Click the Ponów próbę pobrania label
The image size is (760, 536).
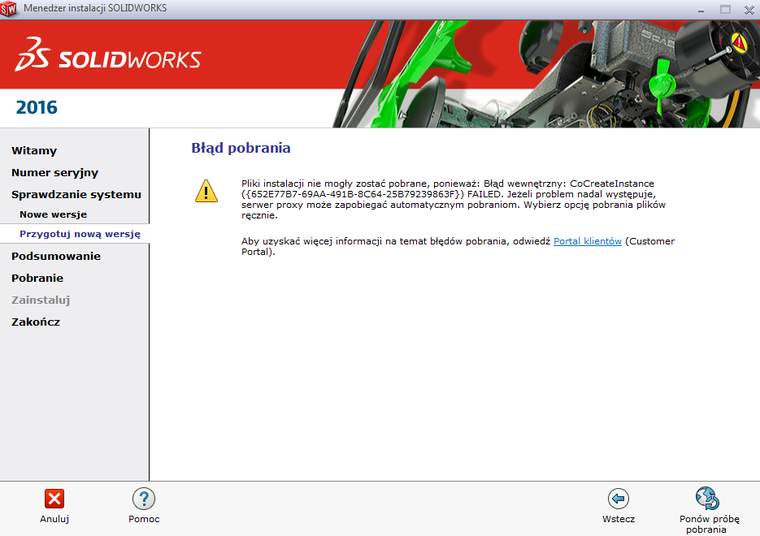coord(709,524)
